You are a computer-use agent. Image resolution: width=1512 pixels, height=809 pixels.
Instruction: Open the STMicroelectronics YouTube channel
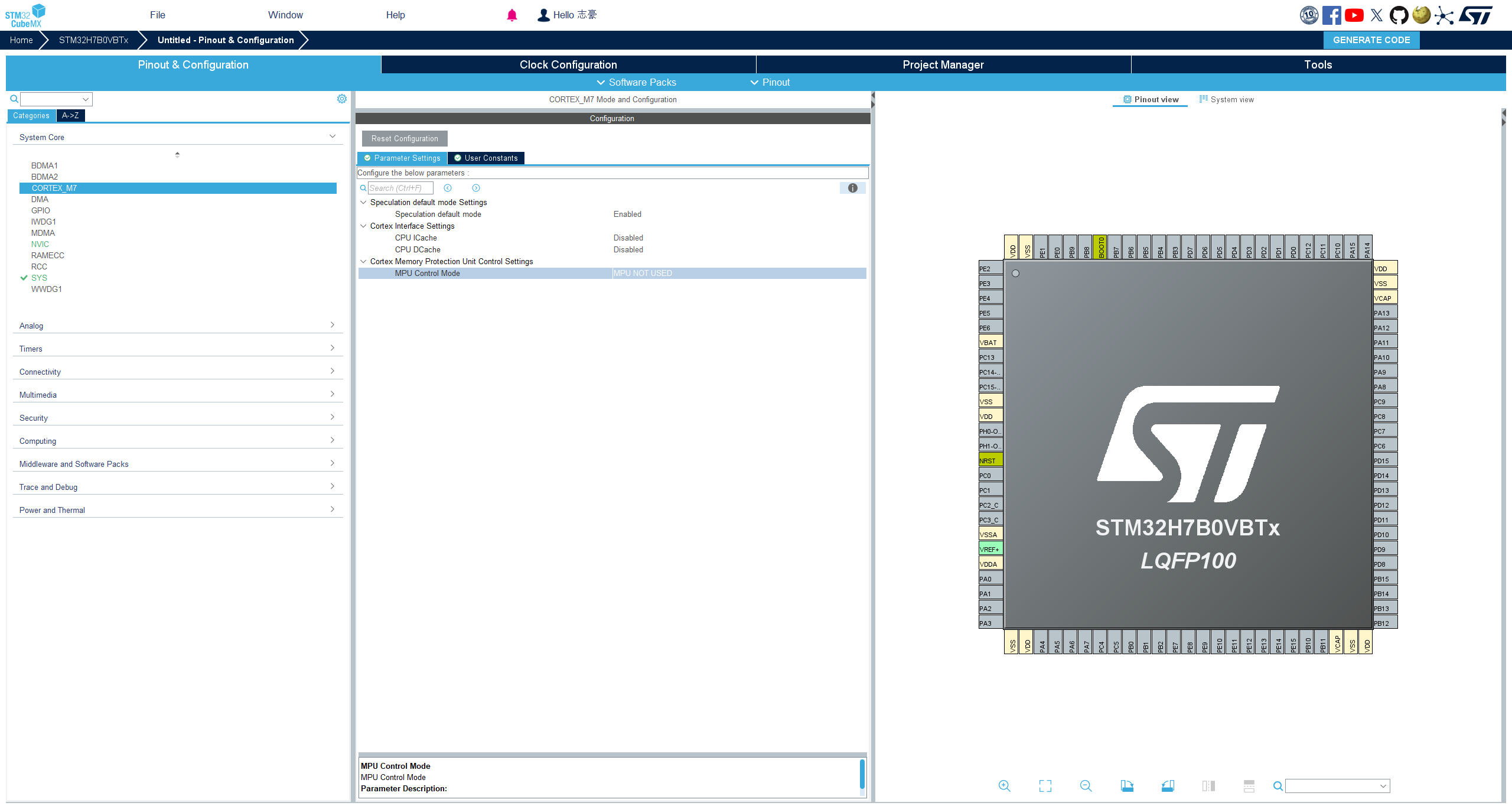click(x=1354, y=15)
